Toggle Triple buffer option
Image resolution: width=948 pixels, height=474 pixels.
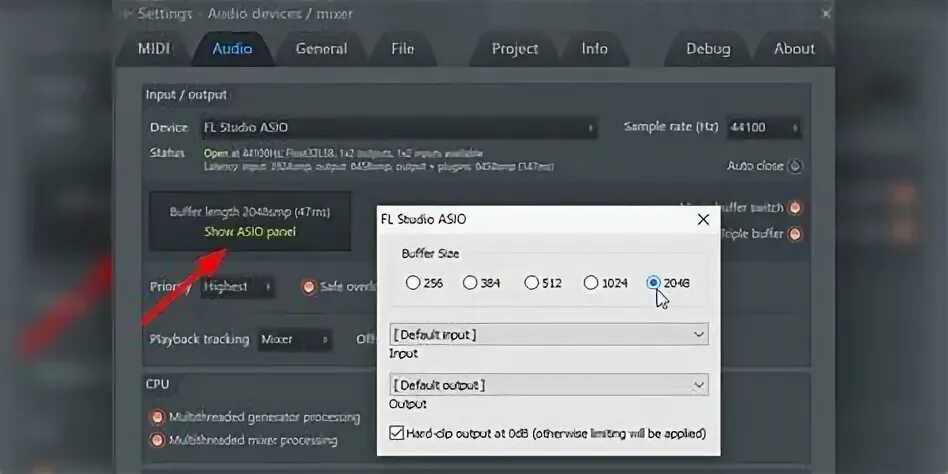[x=794, y=234]
